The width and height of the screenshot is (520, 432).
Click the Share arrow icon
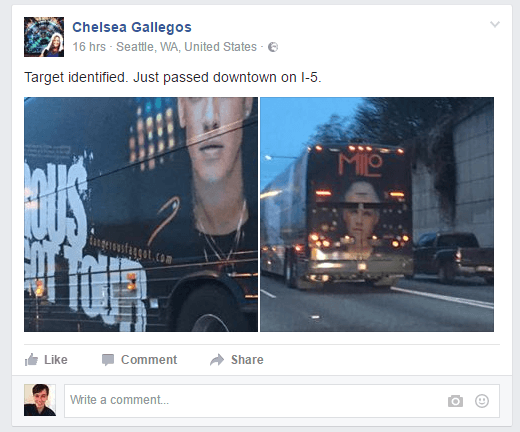click(x=217, y=360)
